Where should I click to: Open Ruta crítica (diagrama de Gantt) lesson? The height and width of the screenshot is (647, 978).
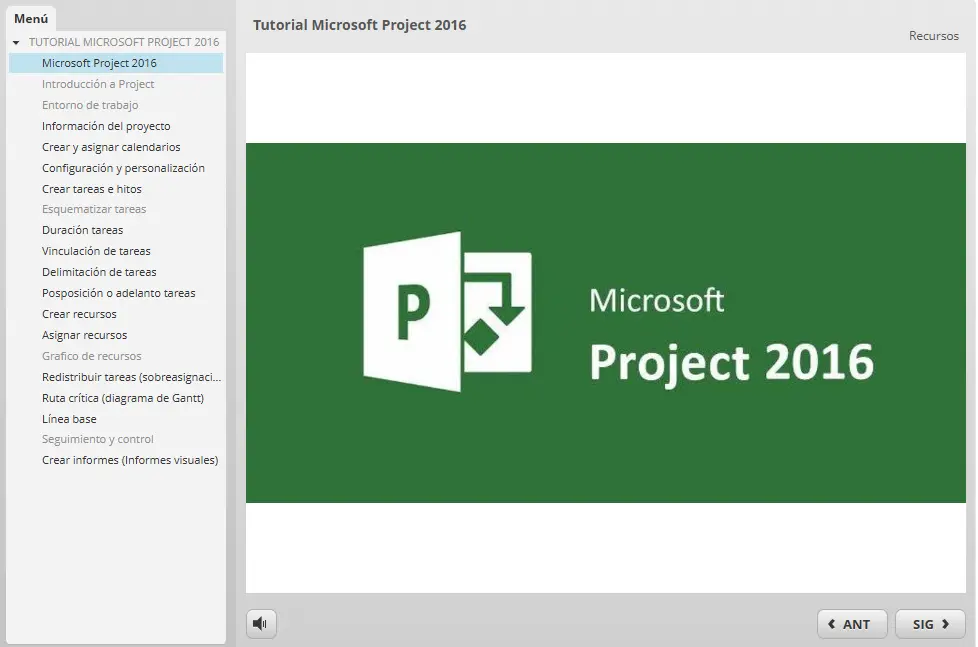123,398
